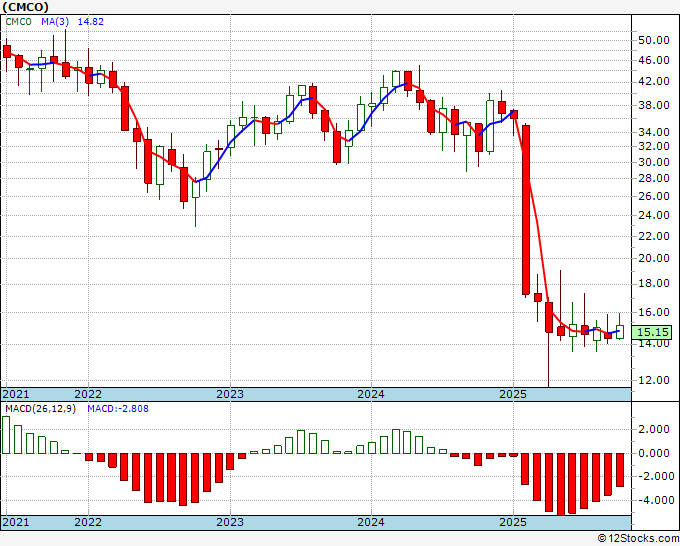Select the 42.00 price axis label
This screenshot has height=546, width=680.
(x=654, y=81)
